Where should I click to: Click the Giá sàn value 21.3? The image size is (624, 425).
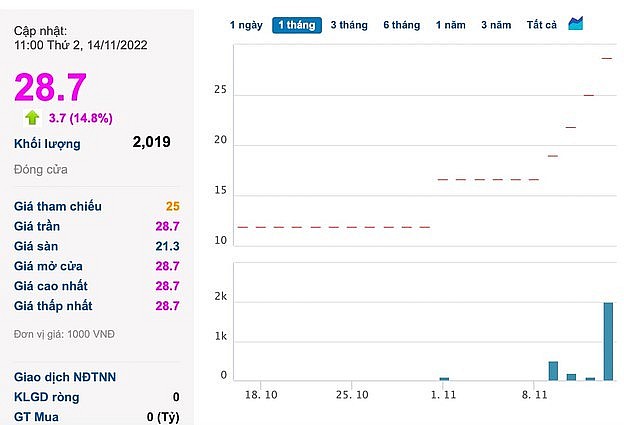[x=167, y=246]
